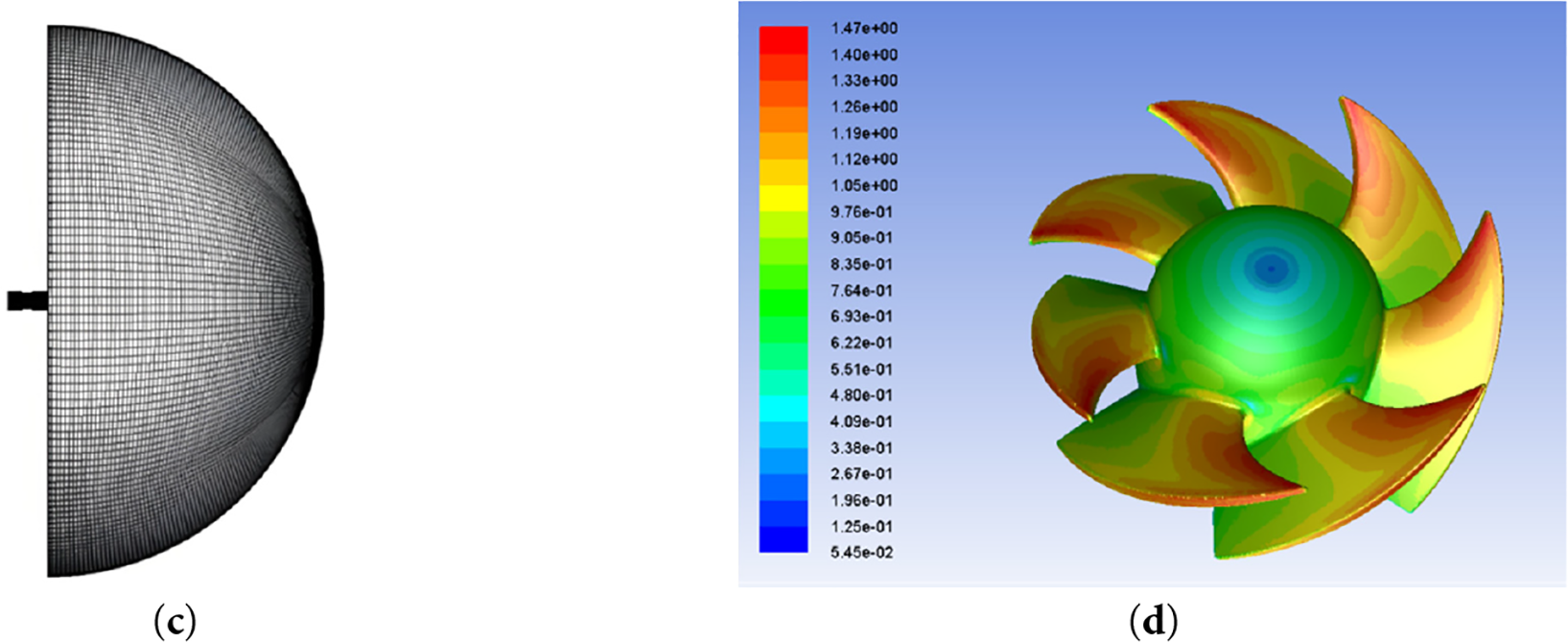Select the cyan band of the color scale
This screenshot has height=643, width=1568.
783,408
